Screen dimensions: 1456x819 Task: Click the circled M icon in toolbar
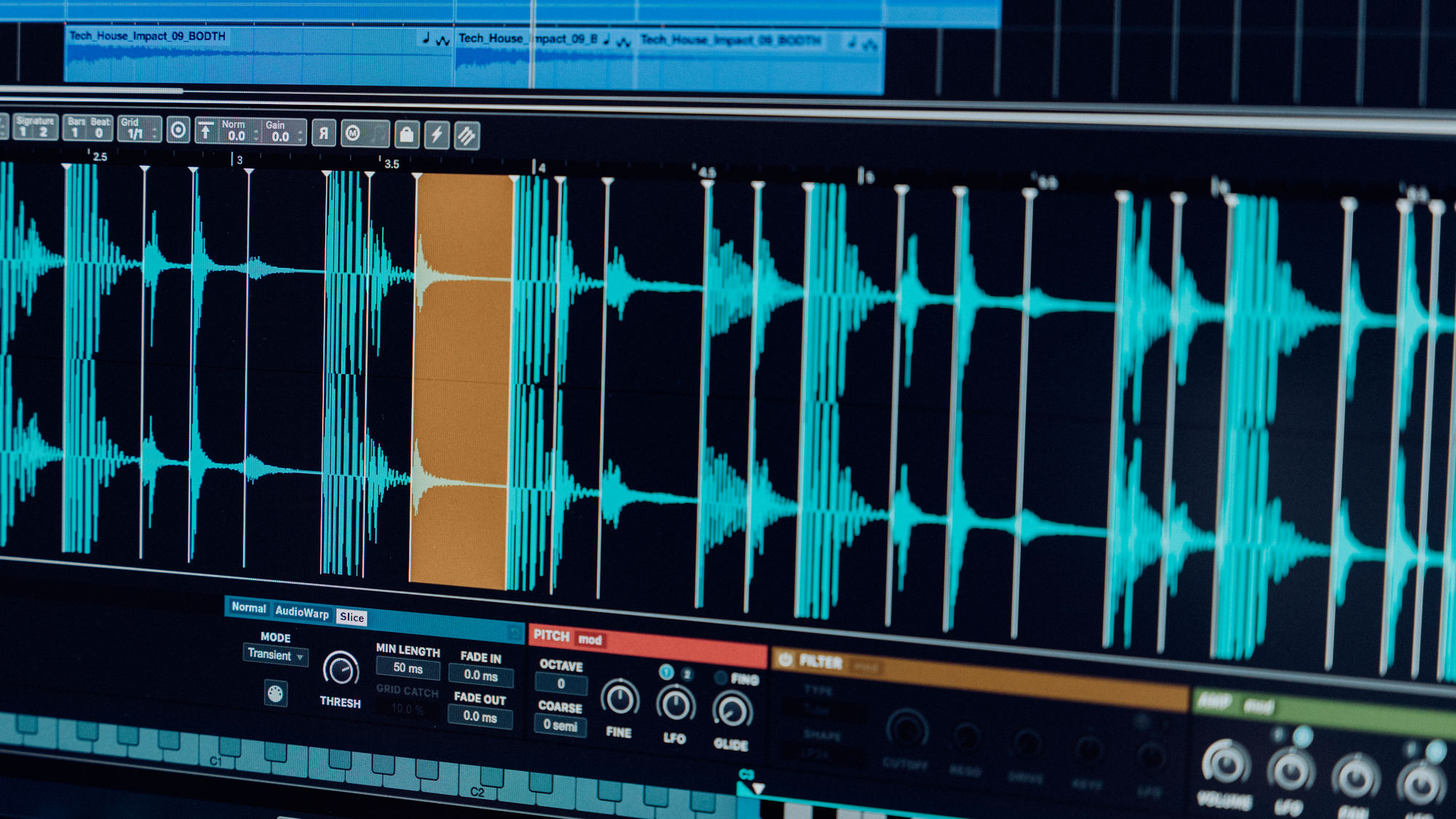[x=353, y=133]
